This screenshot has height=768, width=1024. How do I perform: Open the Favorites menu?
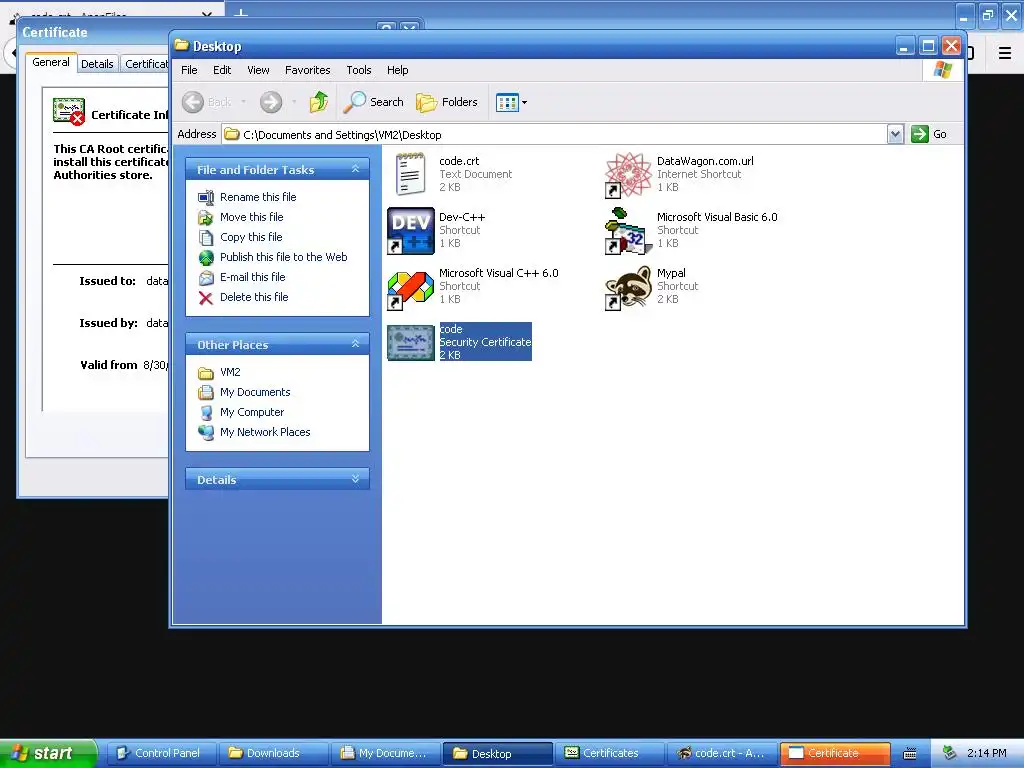pyautogui.click(x=308, y=70)
